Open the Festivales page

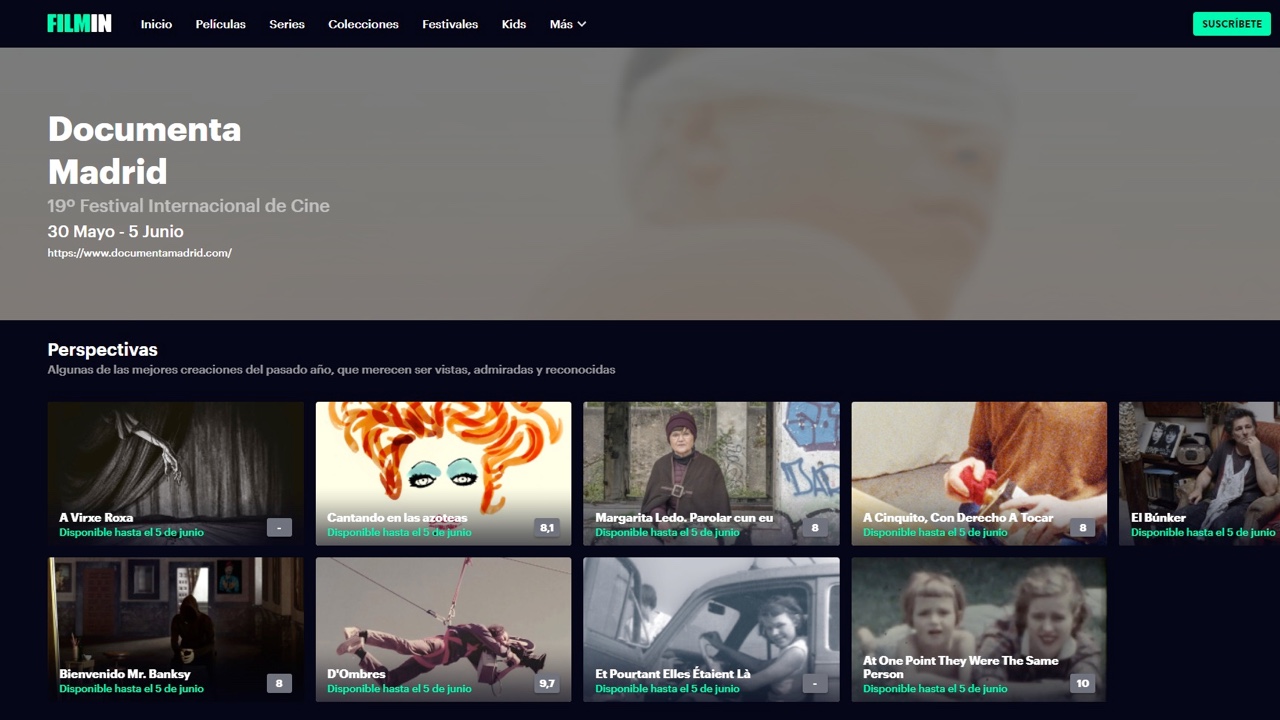pyautogui.click(x=450, y=24)
